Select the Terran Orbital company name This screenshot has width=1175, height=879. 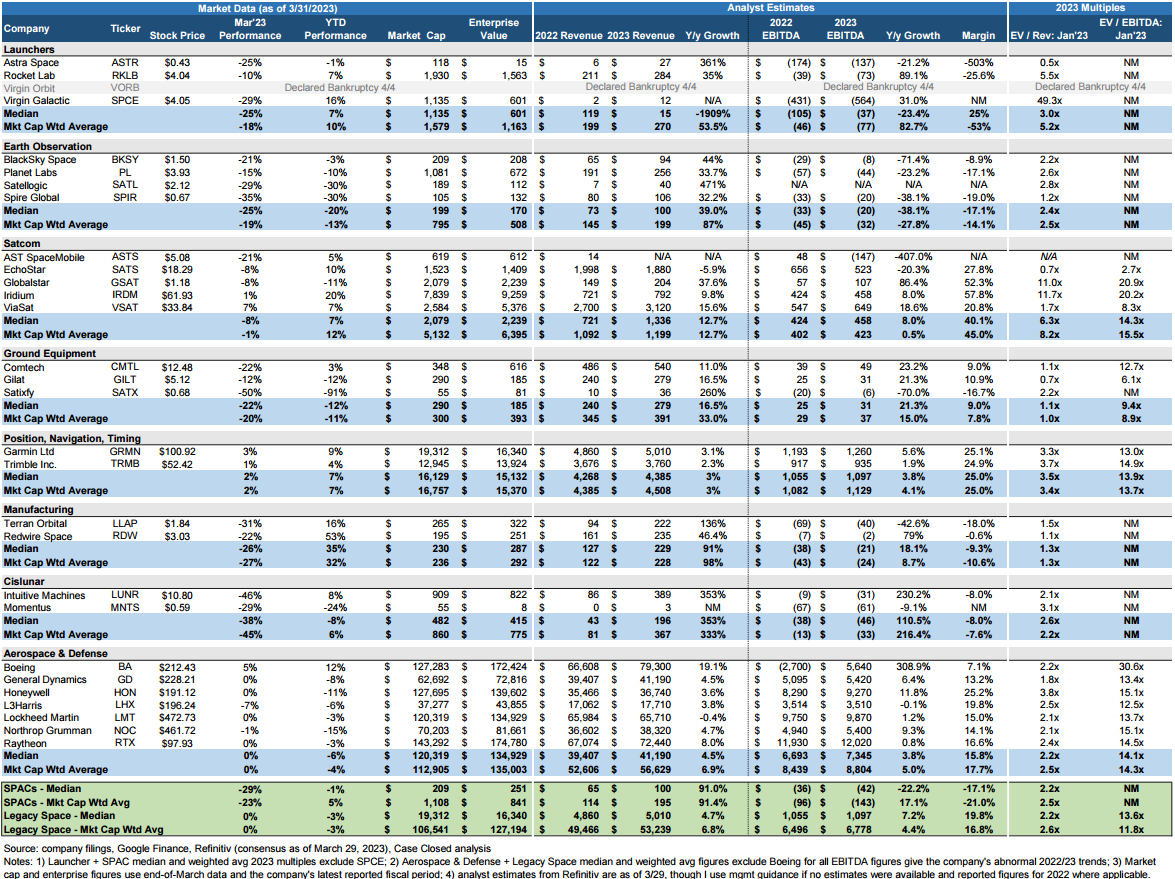click(x=35, y=524)
